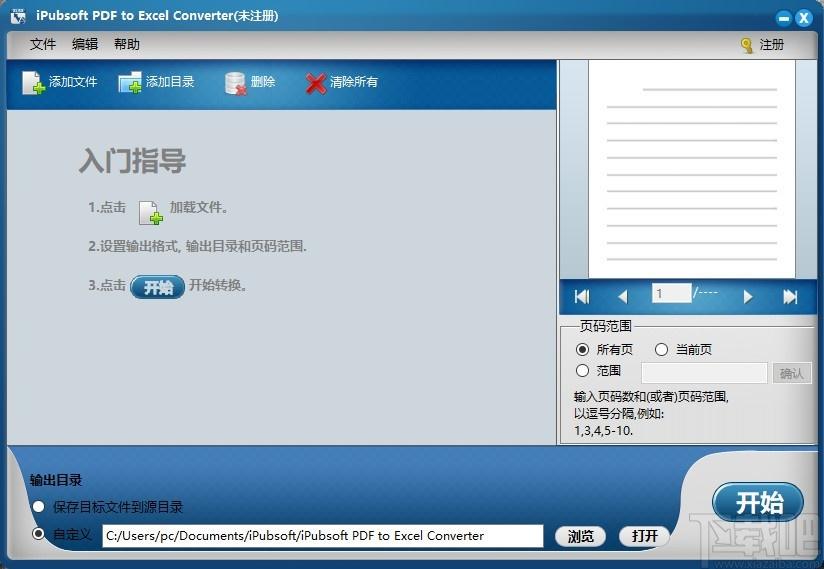
Task: Minimize the converter window
Action: (784, 18)
